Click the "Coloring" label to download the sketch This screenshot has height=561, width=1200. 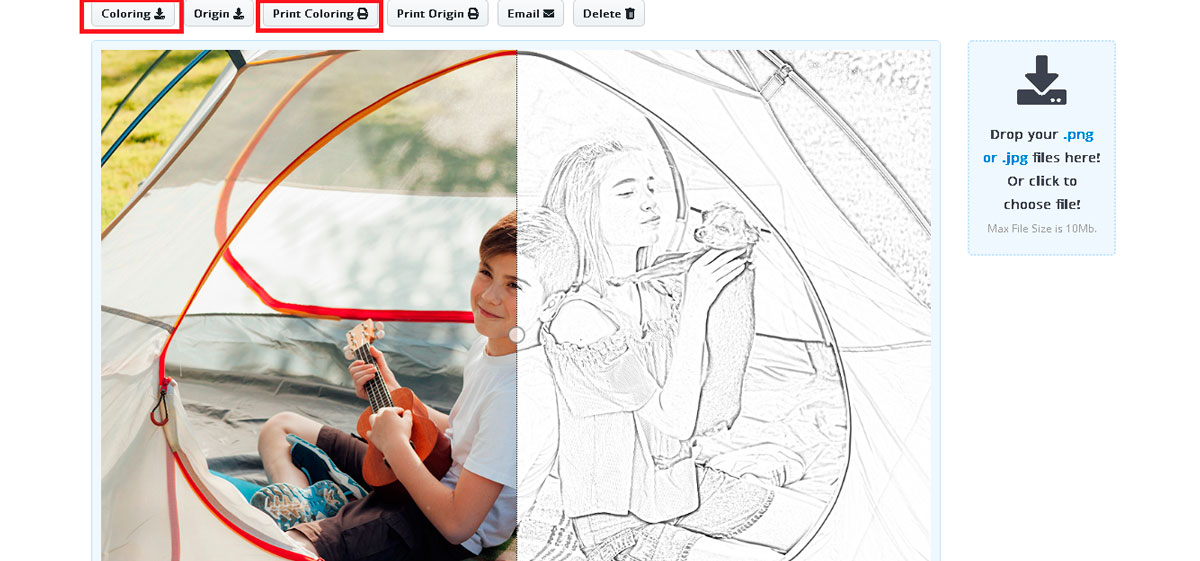click(126, 14)
